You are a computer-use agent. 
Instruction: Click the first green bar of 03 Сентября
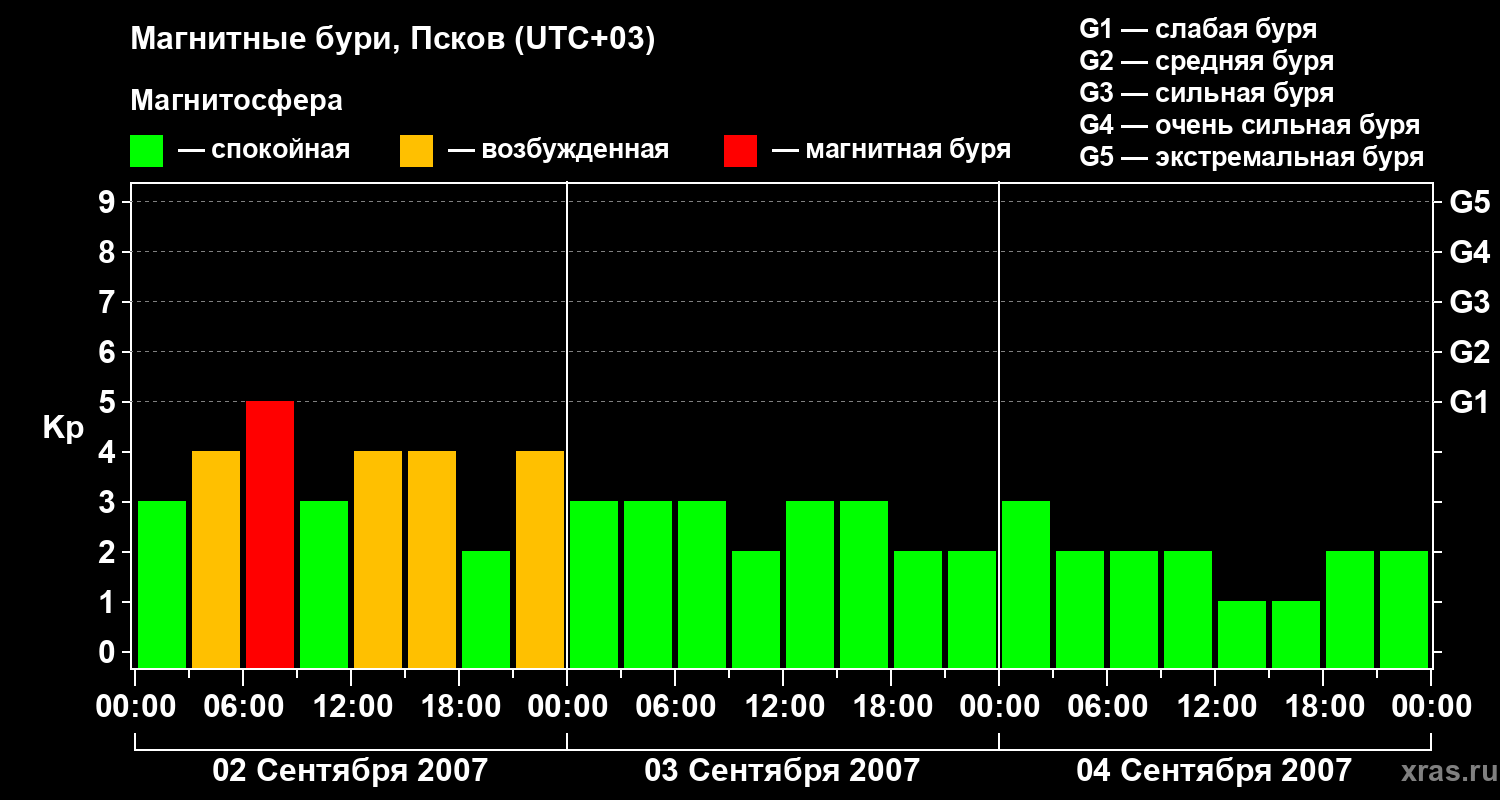[x=594, y=585]
